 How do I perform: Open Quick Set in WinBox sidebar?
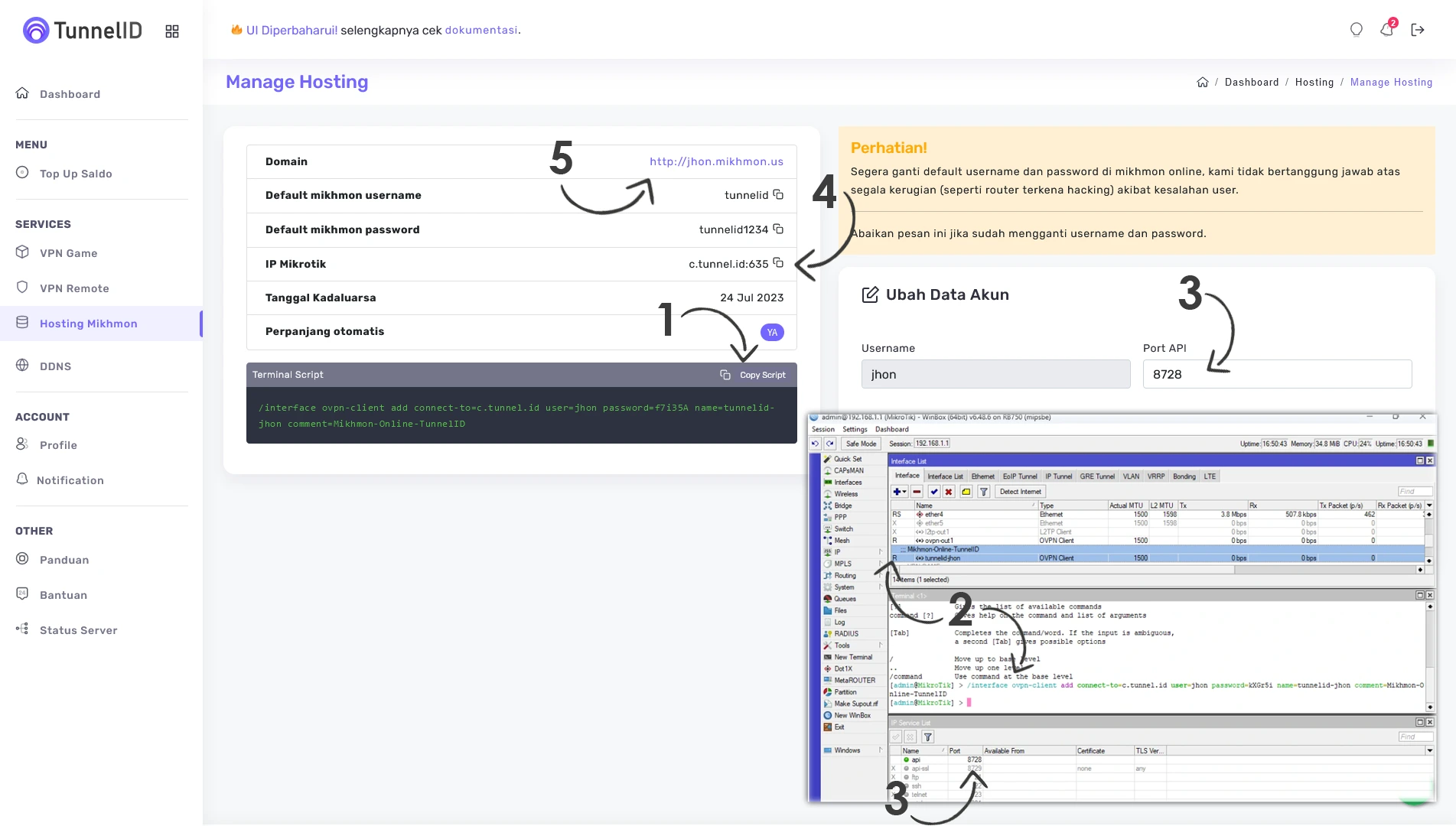(847, 459)
